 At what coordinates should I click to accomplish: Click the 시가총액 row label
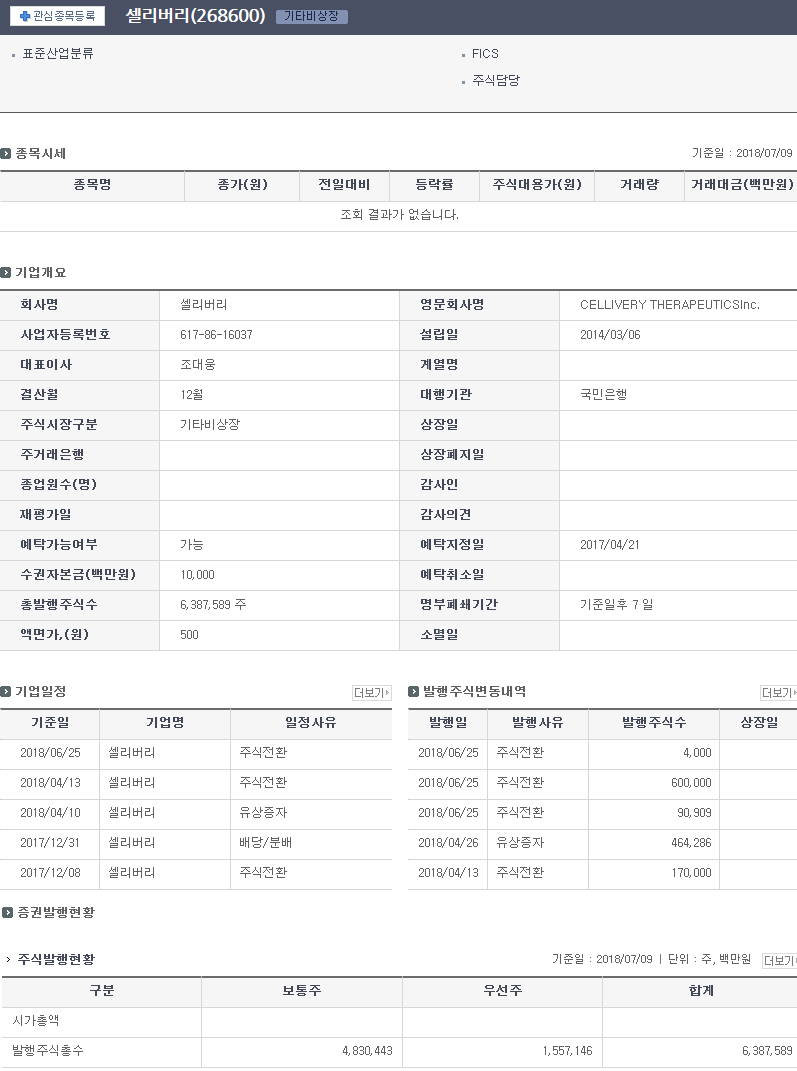click(x=36, y=1021)
